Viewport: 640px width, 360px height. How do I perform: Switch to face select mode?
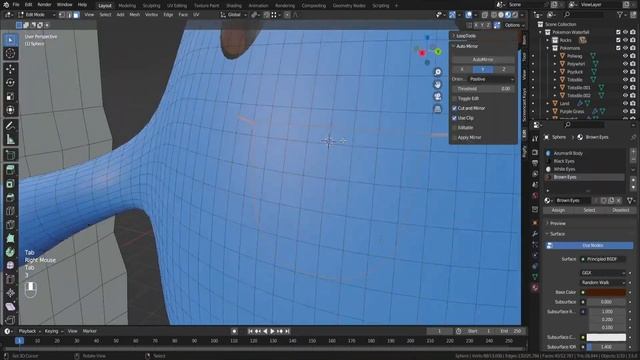[76, 15]
